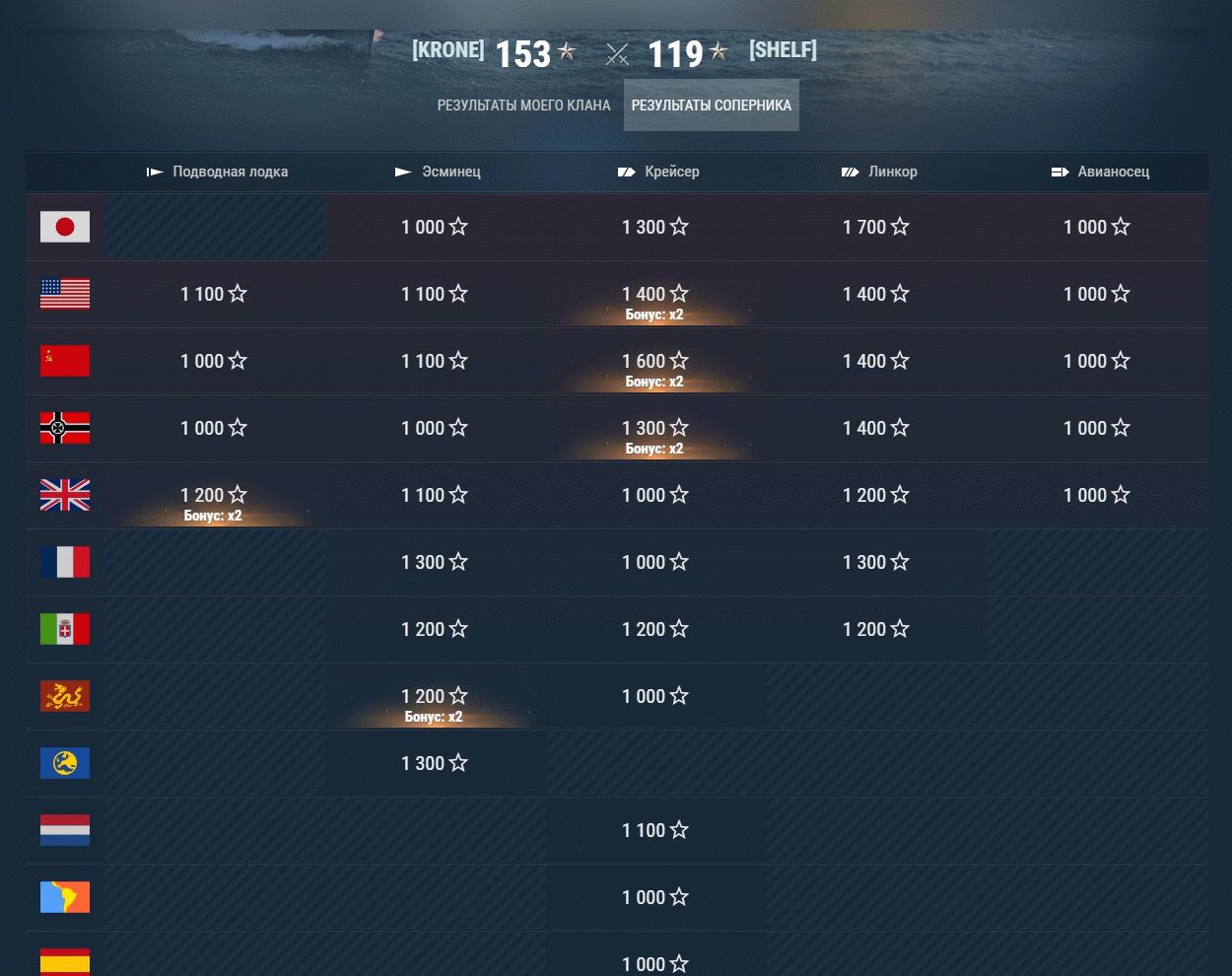Click the Подводная лодка column header
The width and height of the screenshot is (1232, 976).
218,172
